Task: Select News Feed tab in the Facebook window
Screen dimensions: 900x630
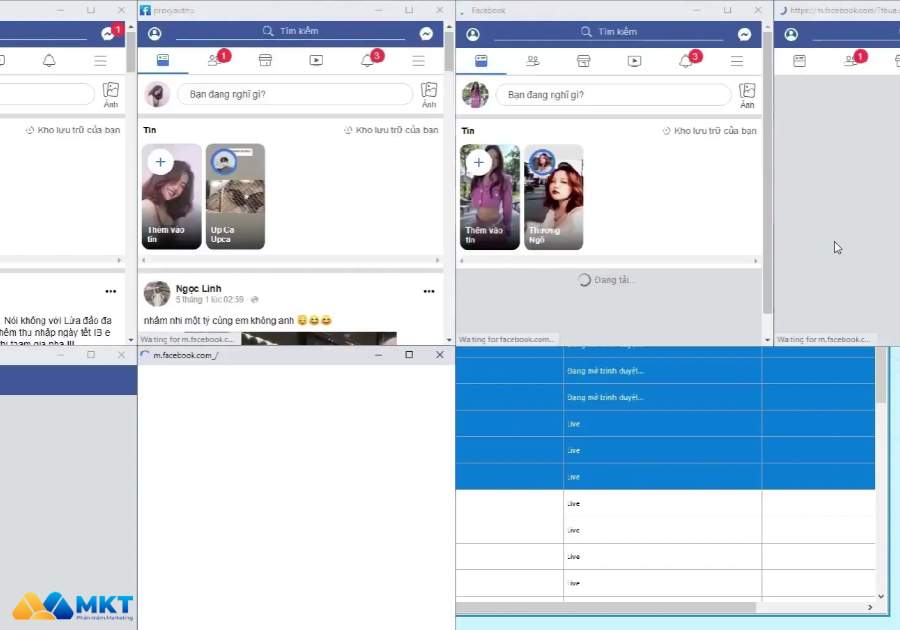Action: [x=481, y=61]
